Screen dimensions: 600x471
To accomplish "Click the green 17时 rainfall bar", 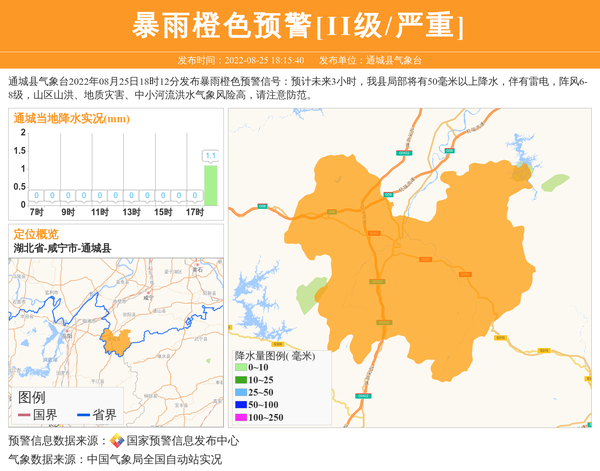I will pos(210,185).
